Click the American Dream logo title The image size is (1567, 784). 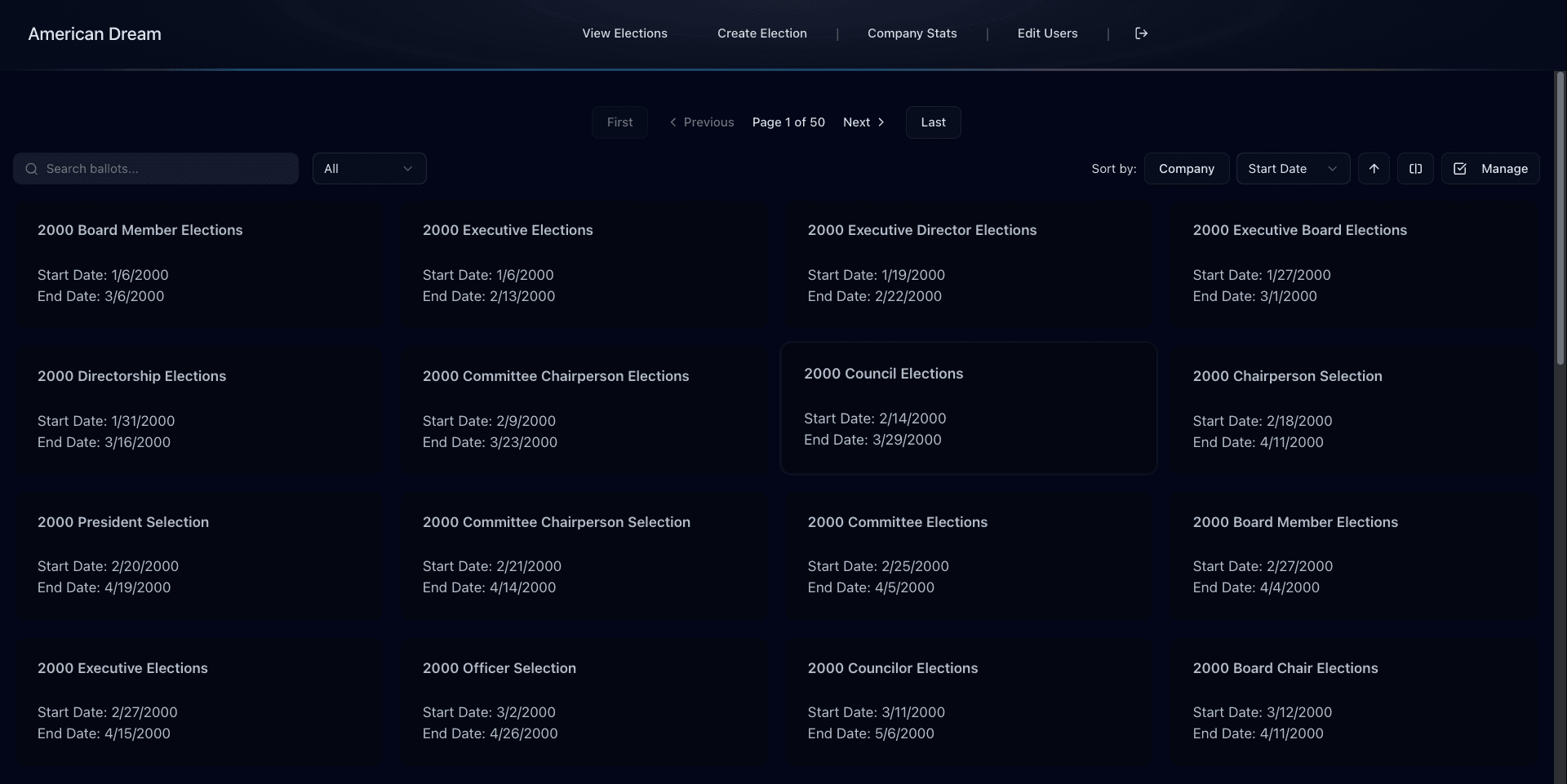point(95,34)
